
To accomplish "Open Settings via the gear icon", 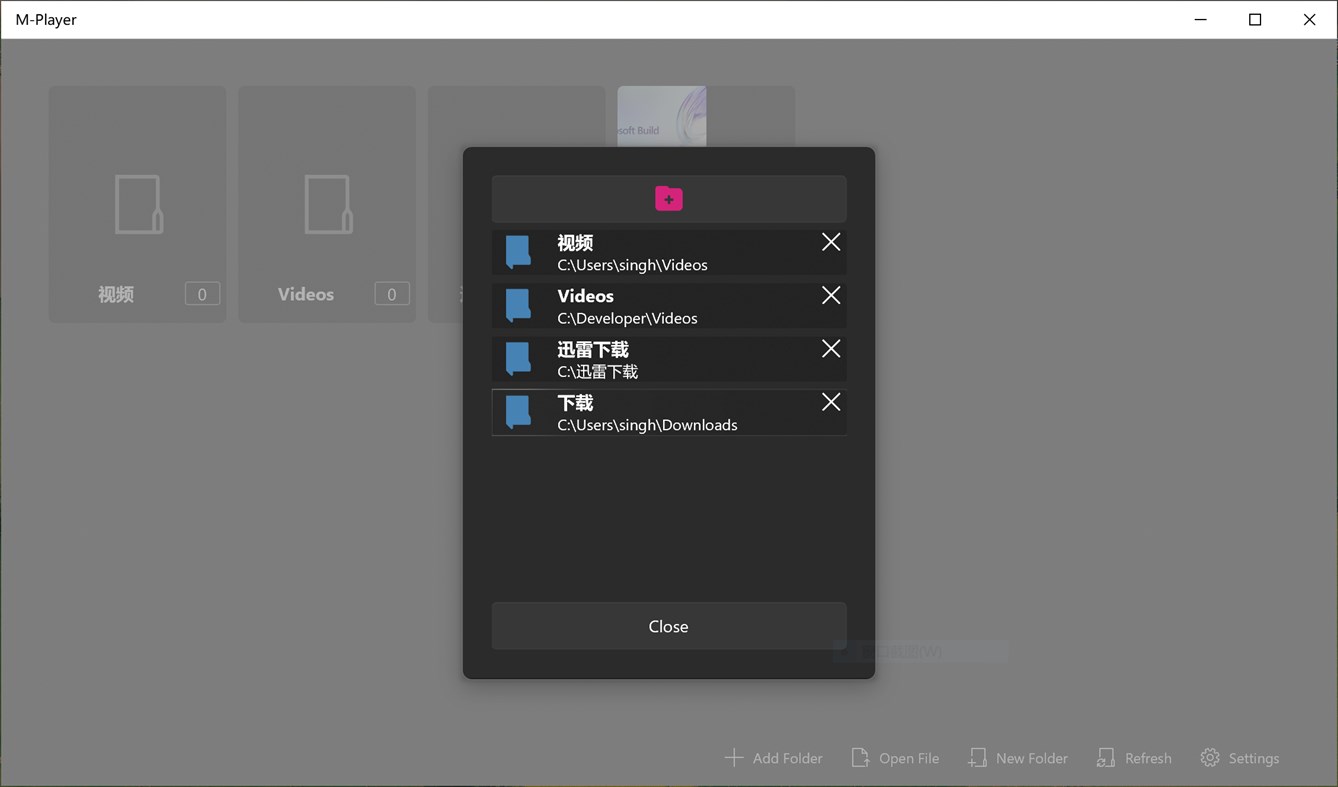I will [1208, 757].
